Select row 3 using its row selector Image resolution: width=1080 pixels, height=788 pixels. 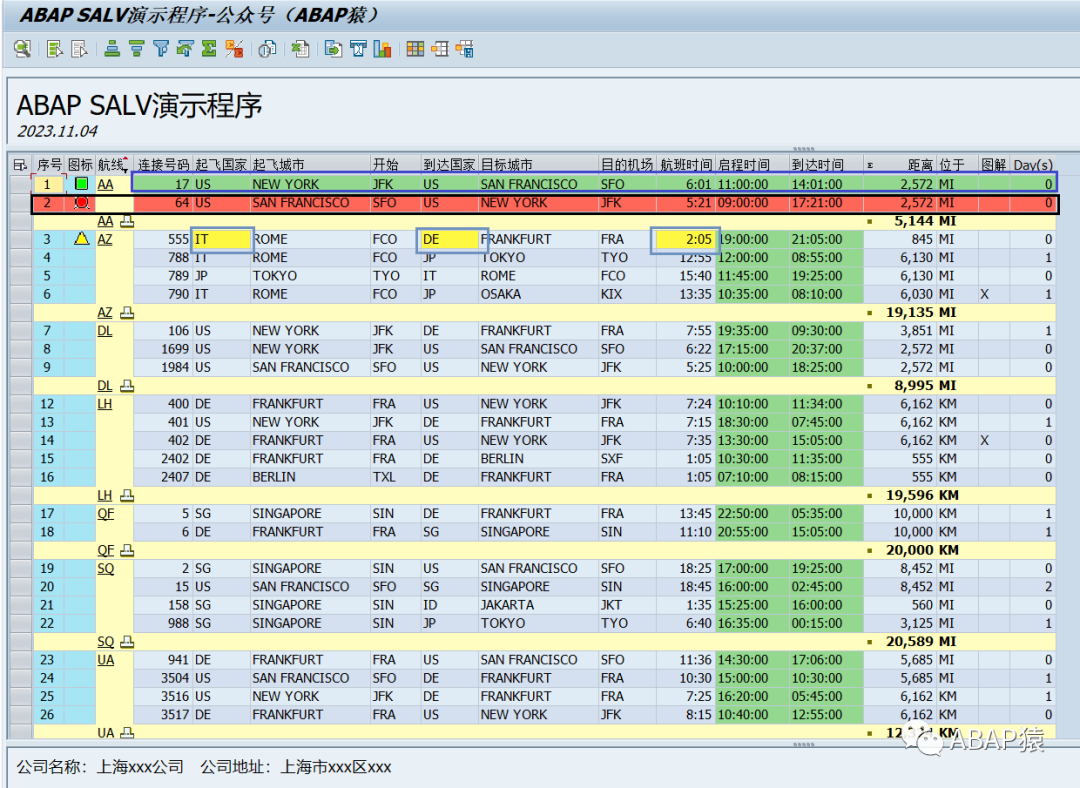pyautogui.click(x=21, y=239)
